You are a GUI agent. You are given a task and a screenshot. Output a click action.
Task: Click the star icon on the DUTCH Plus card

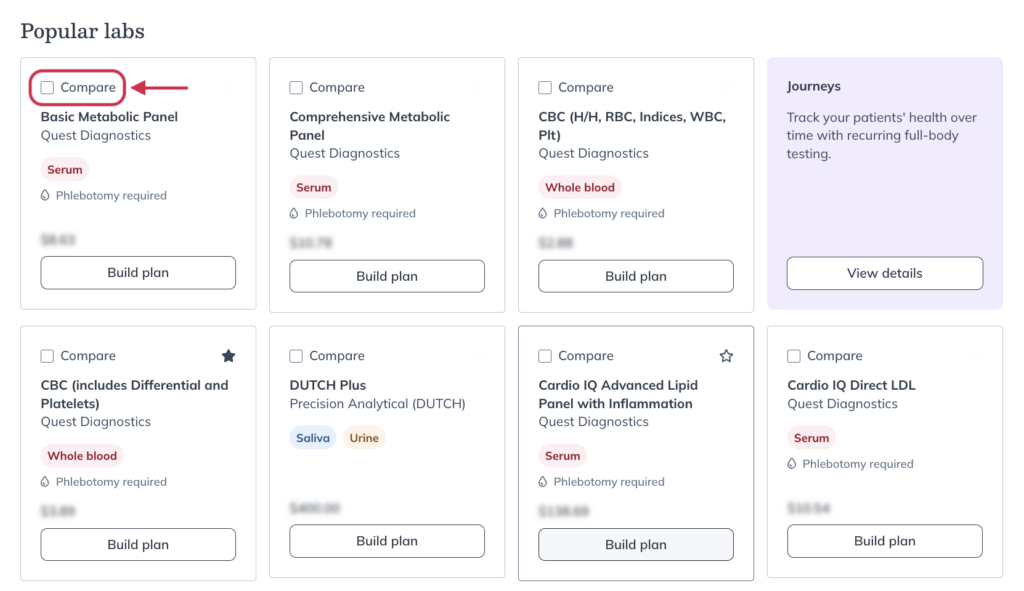click(x=477, y=355)
